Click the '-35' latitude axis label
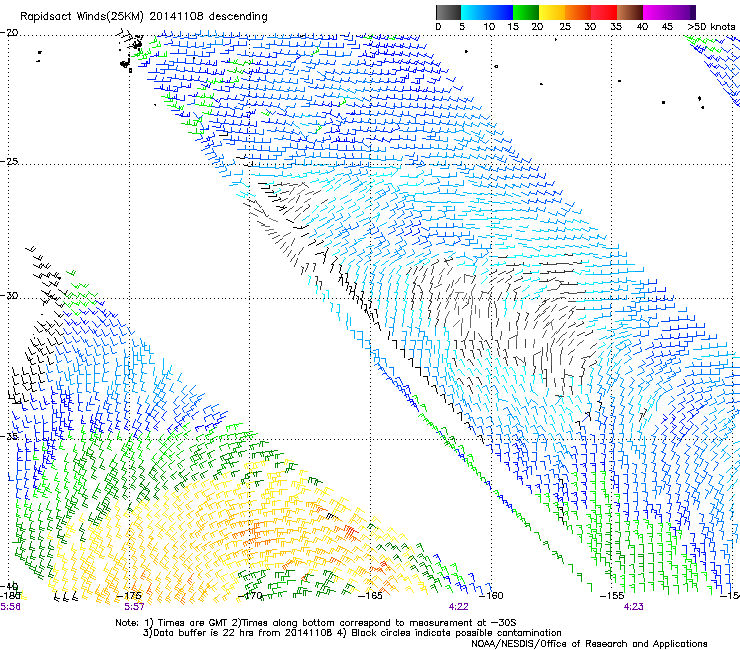Image resolution: width=740 pixels, height=650 pixels. [9, 435]
